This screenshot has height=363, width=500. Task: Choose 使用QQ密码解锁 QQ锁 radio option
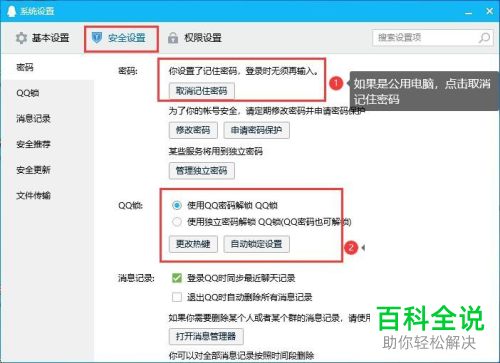click(x=177, y=205)
